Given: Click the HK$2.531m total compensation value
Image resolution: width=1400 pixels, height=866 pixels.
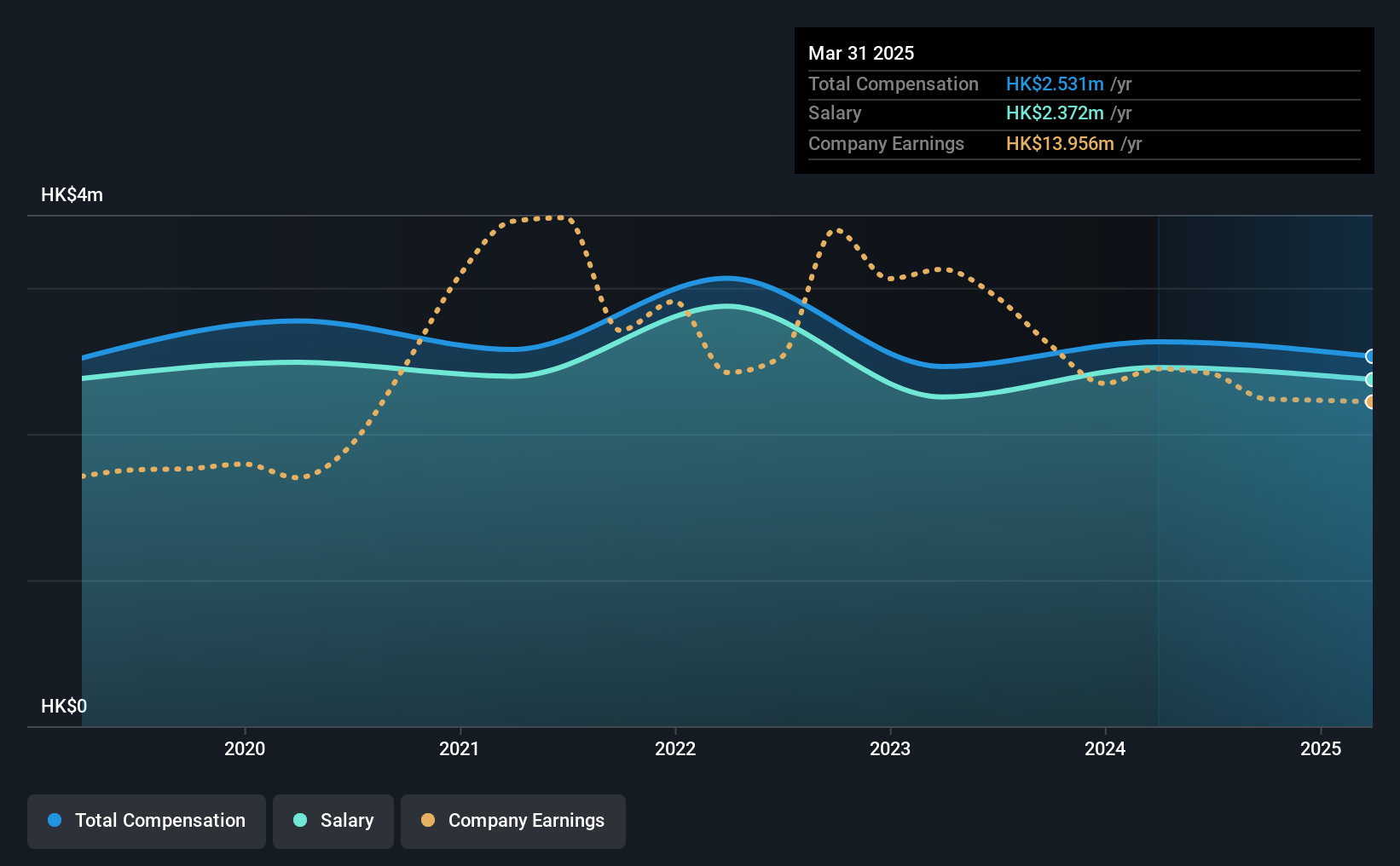Looking at the screenshot, I should pos(1055,84).
